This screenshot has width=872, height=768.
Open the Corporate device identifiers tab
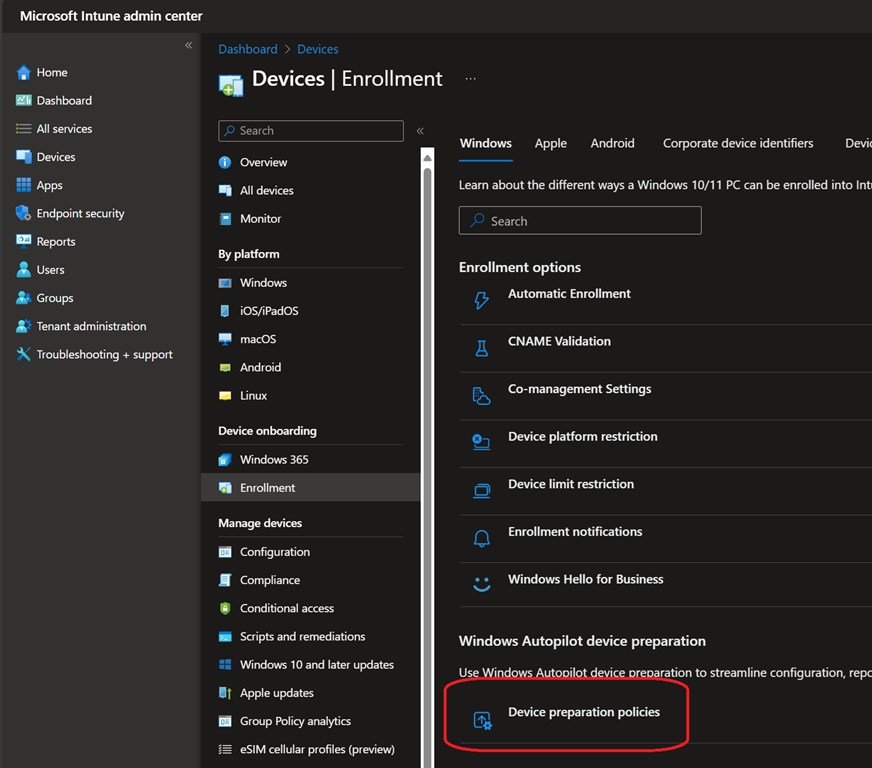tap(737, 144)
